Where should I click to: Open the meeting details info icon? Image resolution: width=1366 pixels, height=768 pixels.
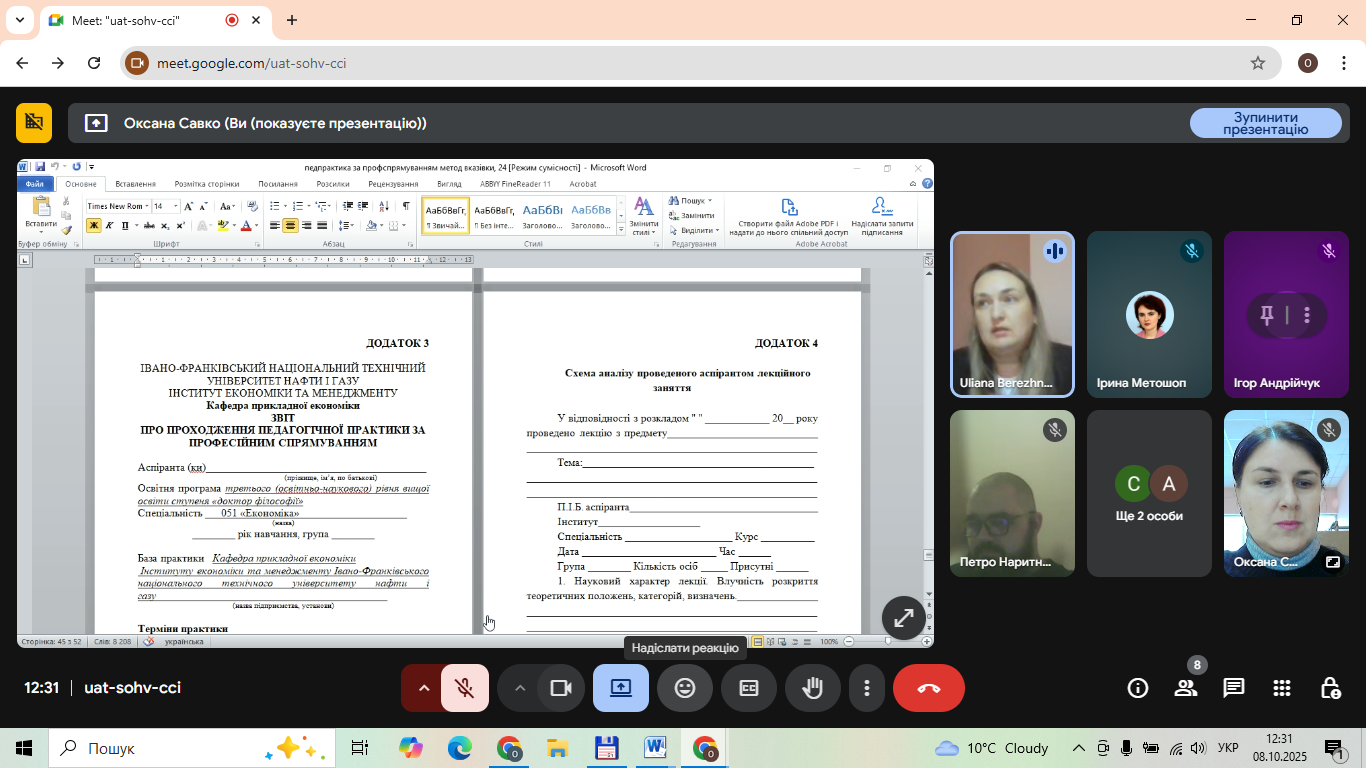pos(1138,688)
